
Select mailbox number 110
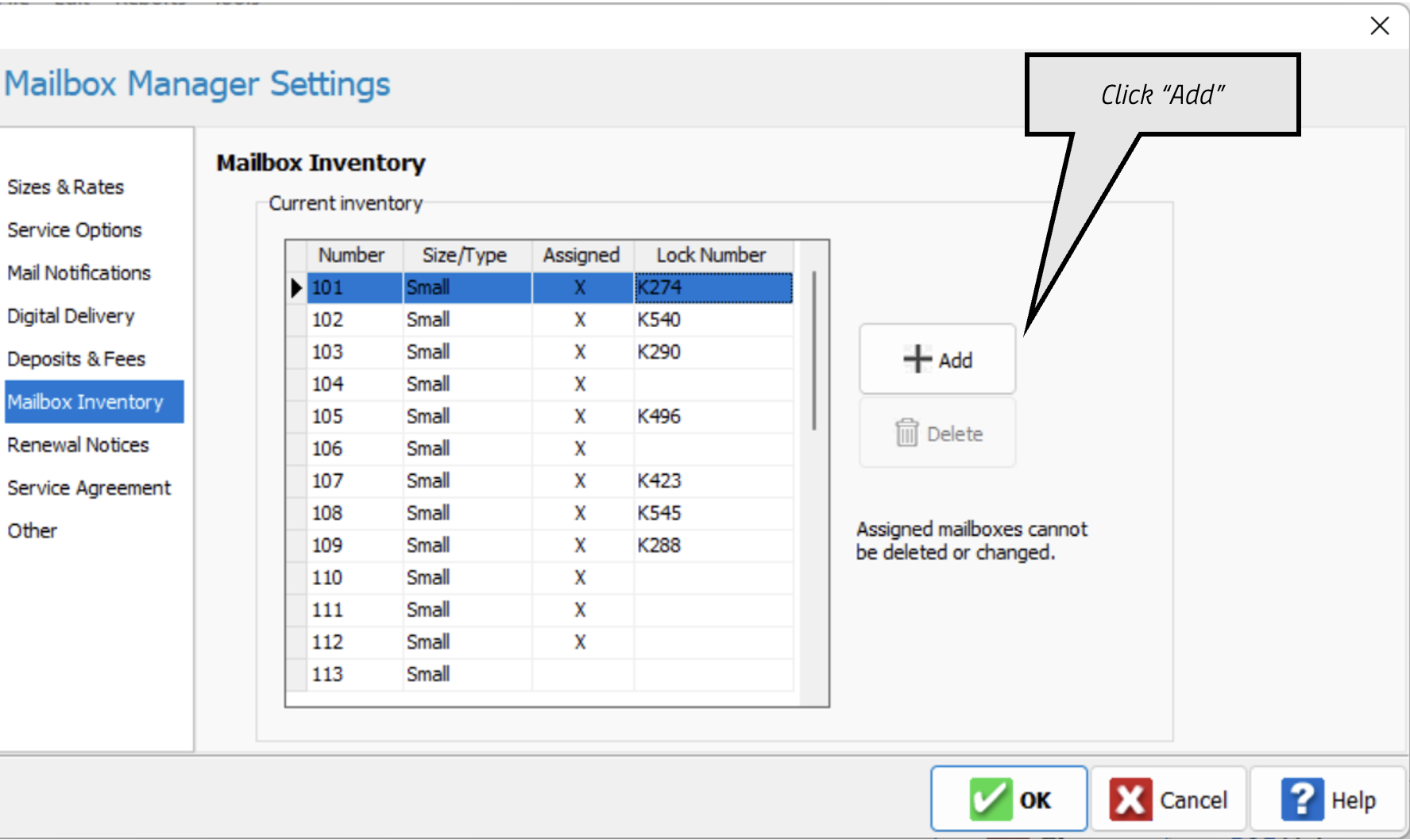[354, 577]
